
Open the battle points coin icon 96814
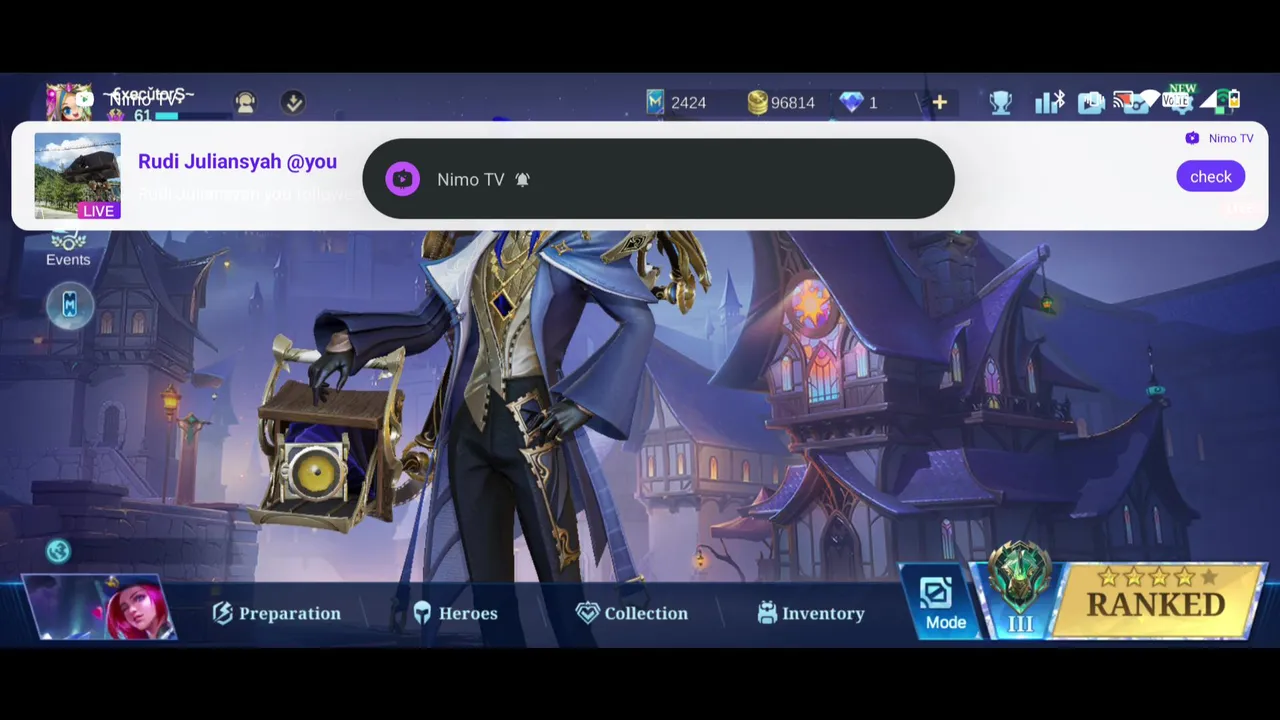click(x=757, y=102)
